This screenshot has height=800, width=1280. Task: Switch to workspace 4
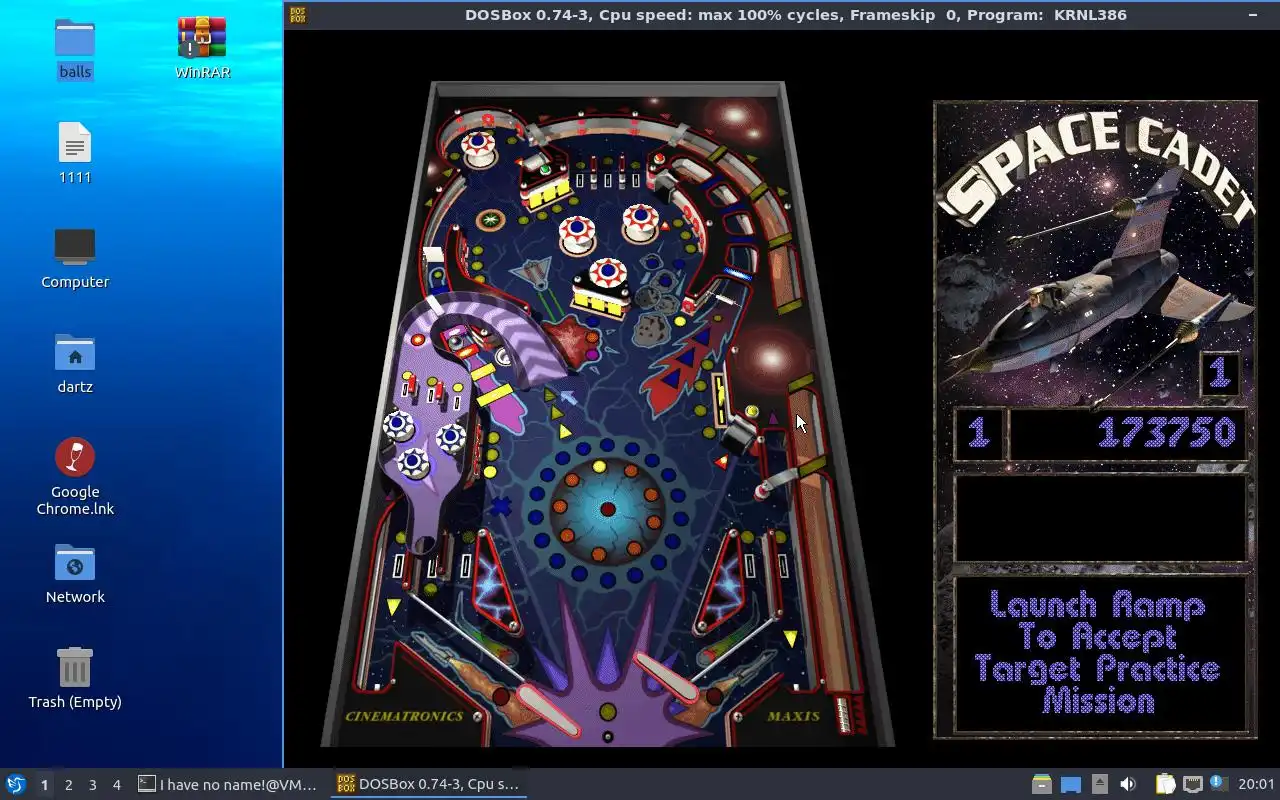pyautogui.click(x=116, y=785)
